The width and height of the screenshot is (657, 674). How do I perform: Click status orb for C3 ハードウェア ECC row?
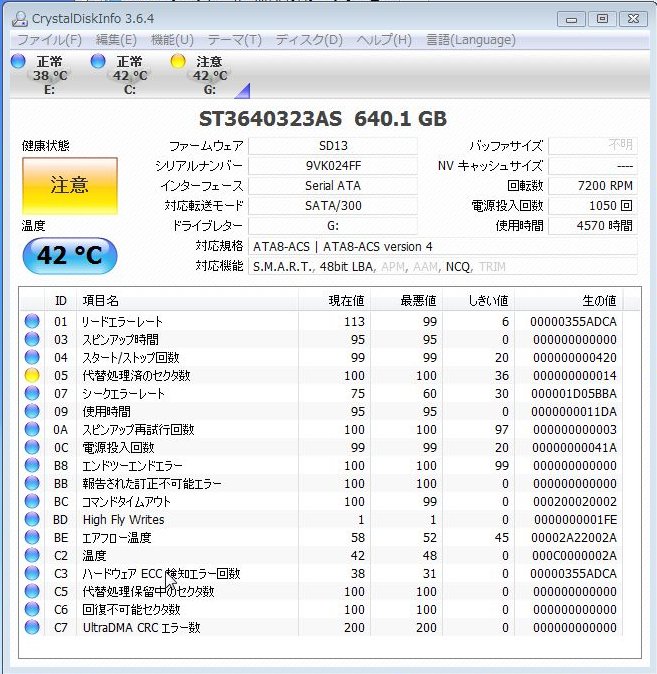32,573
